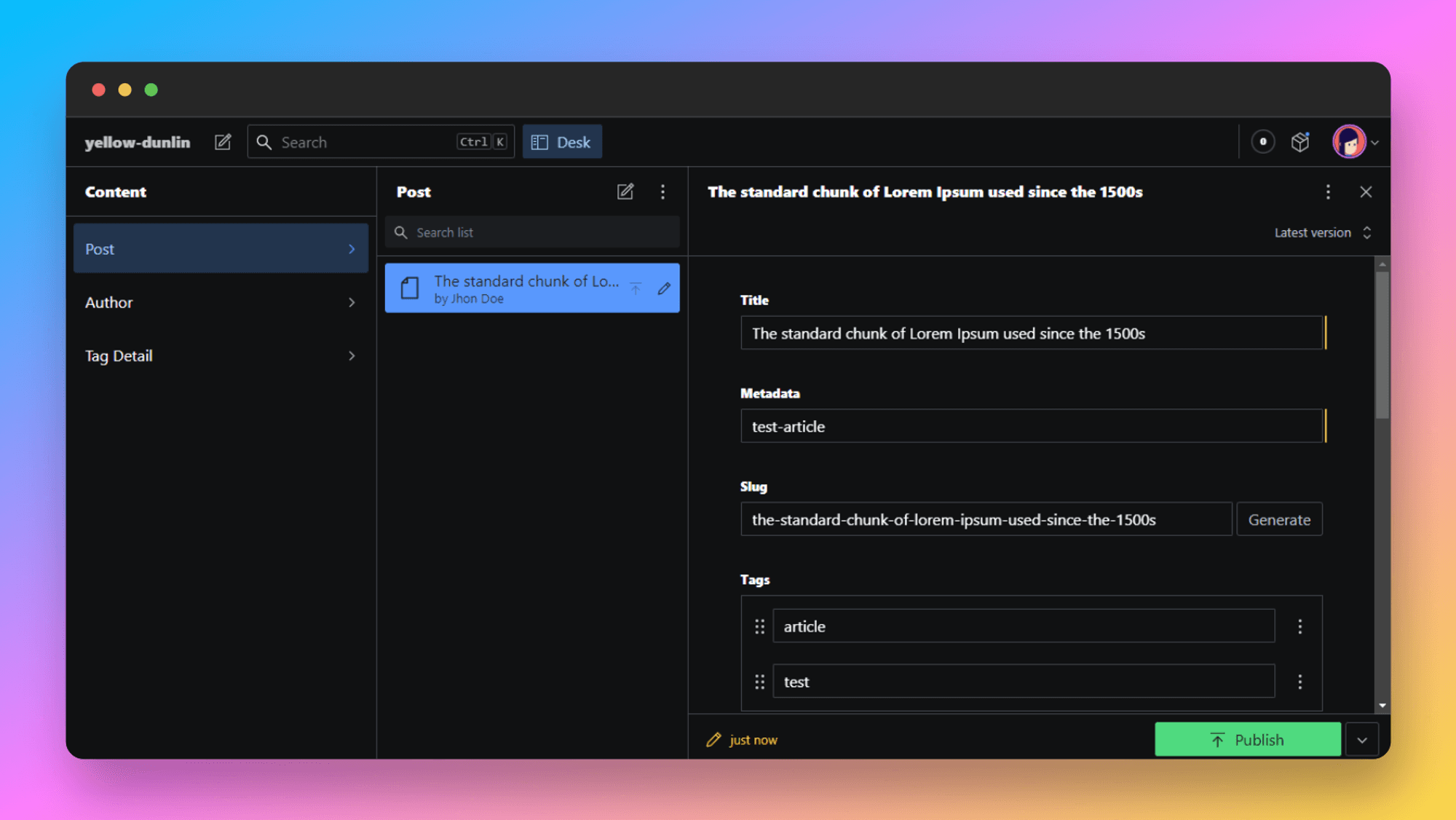The height and width of the screenshot is (820, 1456).
Task: Focus the Metadata input field
Action: 1030,426
